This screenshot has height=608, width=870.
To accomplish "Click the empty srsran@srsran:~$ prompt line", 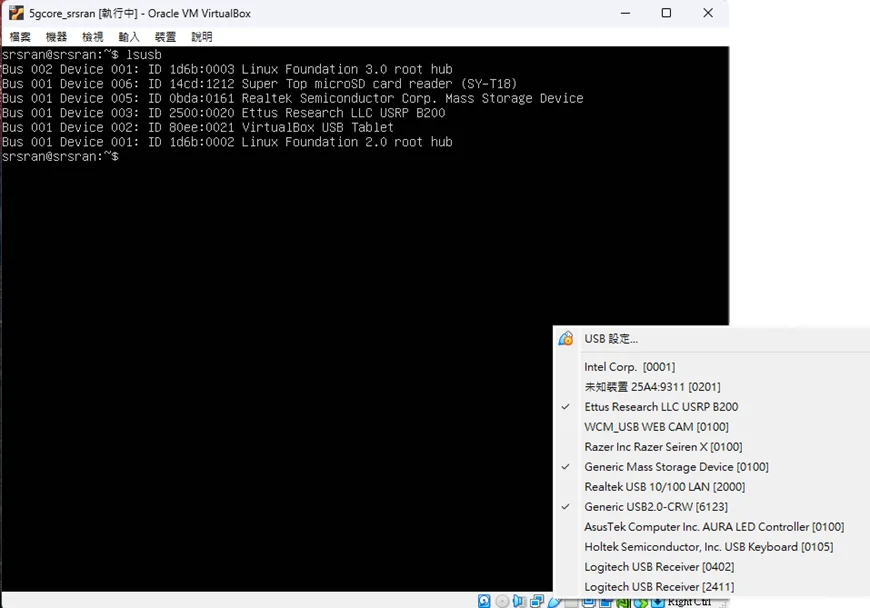I will click(60, 156).
